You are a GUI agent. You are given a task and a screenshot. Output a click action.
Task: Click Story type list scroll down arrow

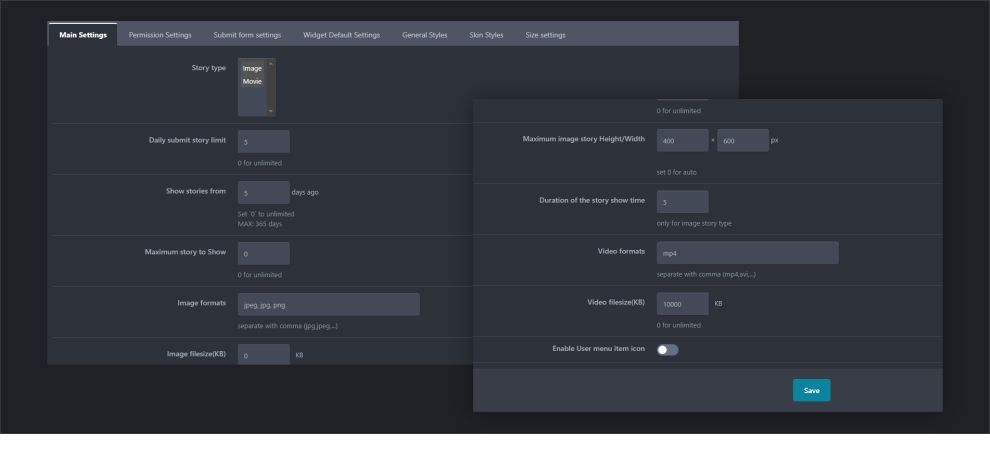(x=271, y=112)
